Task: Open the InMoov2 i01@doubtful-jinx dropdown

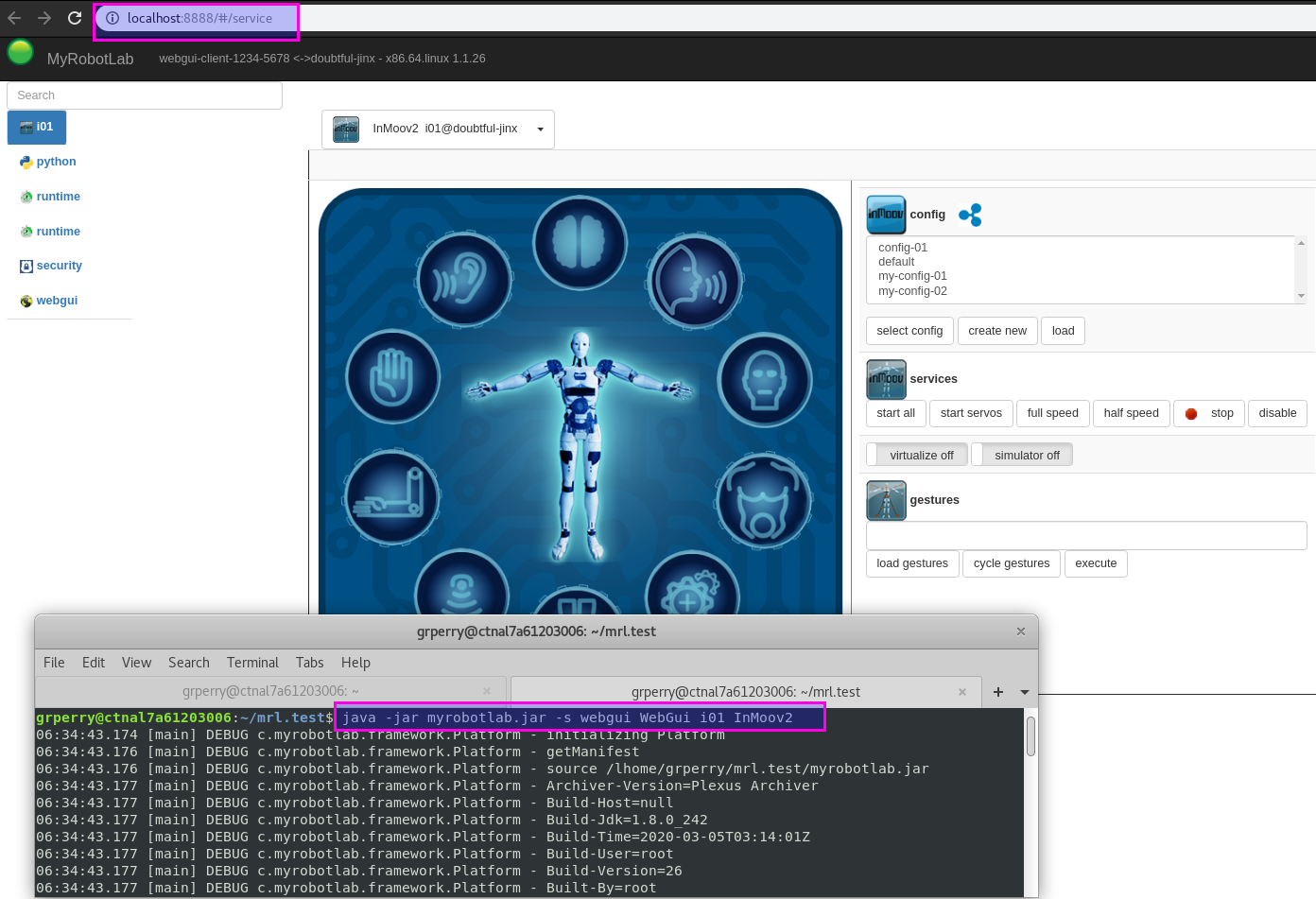Action: [438, 130]
